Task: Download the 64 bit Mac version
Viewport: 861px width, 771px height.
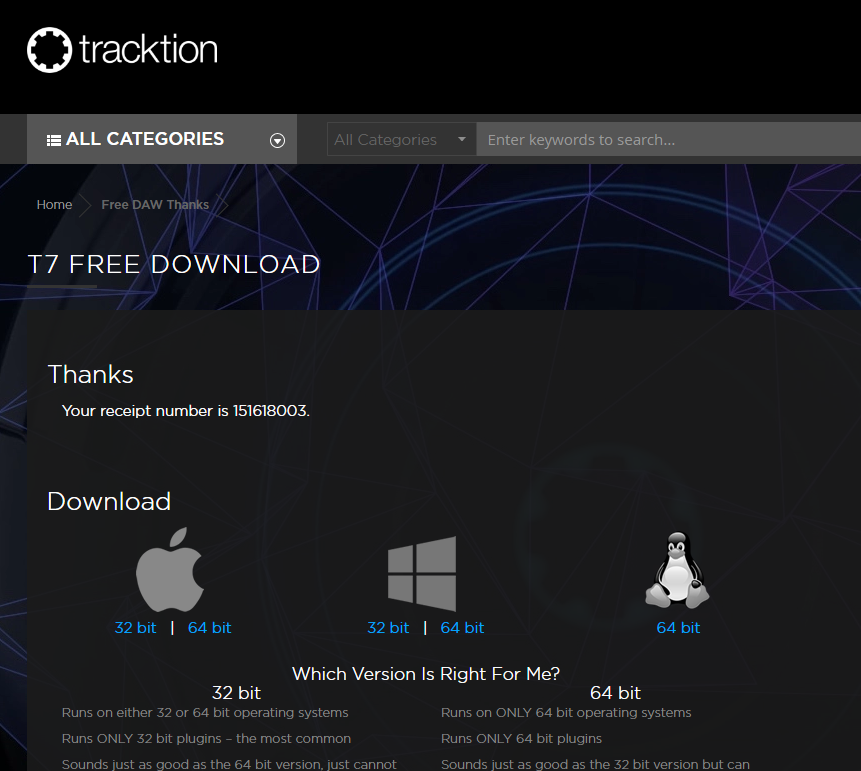Action: 210,628
